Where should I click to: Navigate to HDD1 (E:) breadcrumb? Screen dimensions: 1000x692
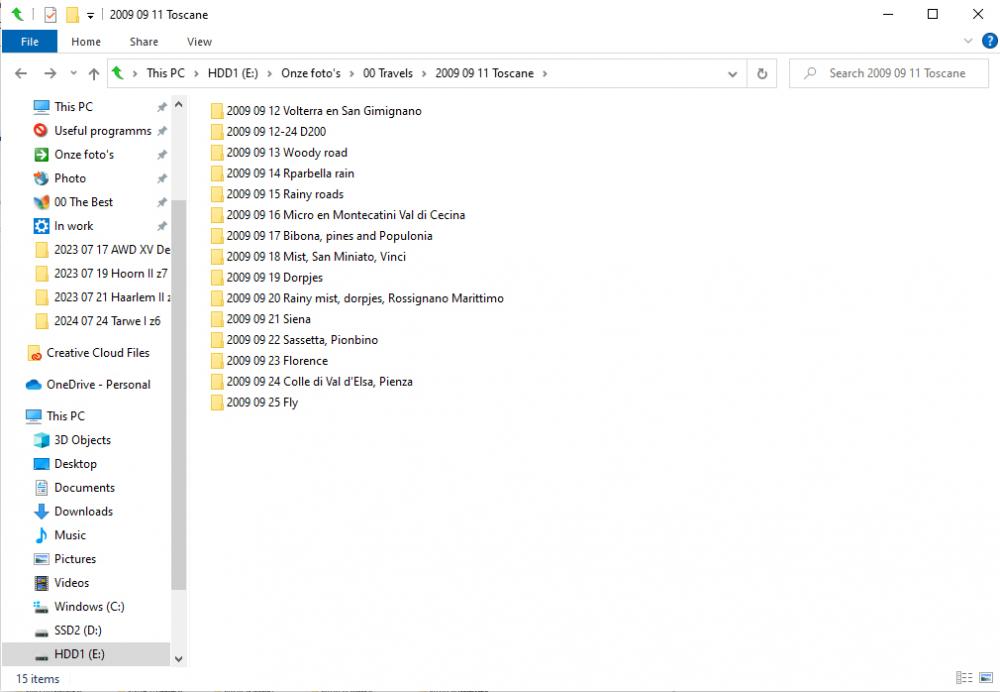click(x=233, y=73)
